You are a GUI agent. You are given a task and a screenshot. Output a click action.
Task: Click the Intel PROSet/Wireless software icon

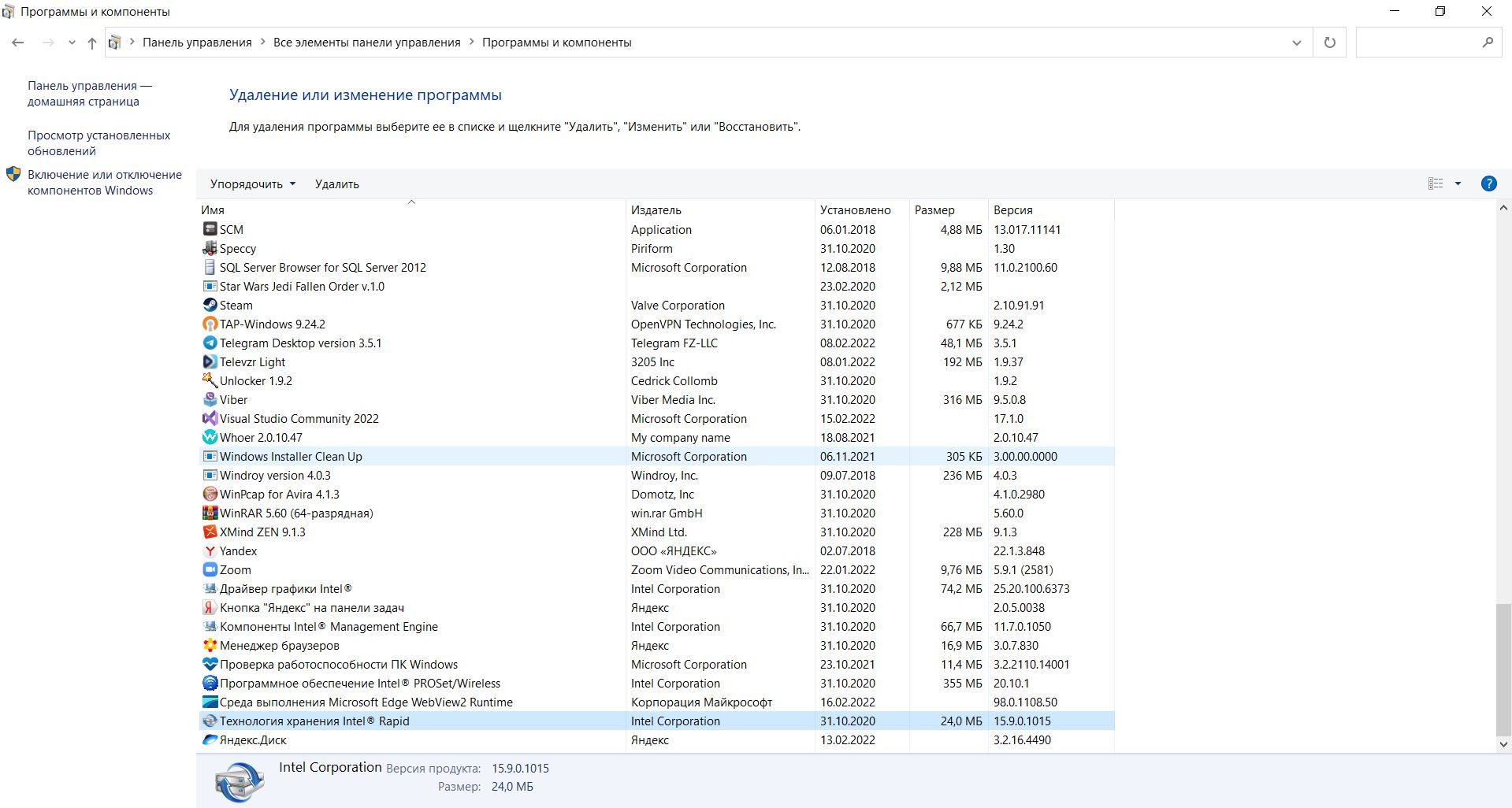210,683
